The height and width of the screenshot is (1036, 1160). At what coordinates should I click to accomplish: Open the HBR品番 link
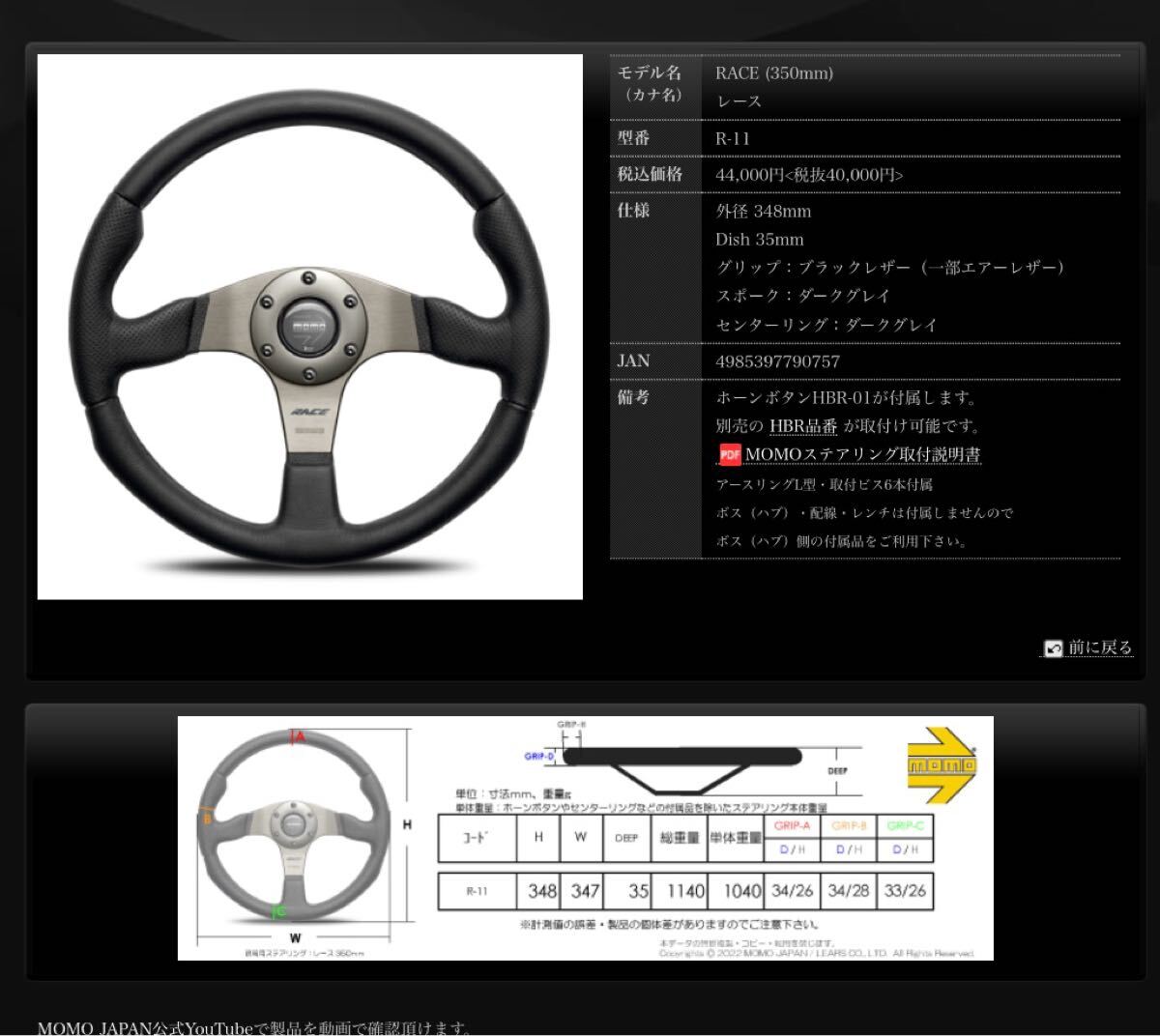click(803, 426)
